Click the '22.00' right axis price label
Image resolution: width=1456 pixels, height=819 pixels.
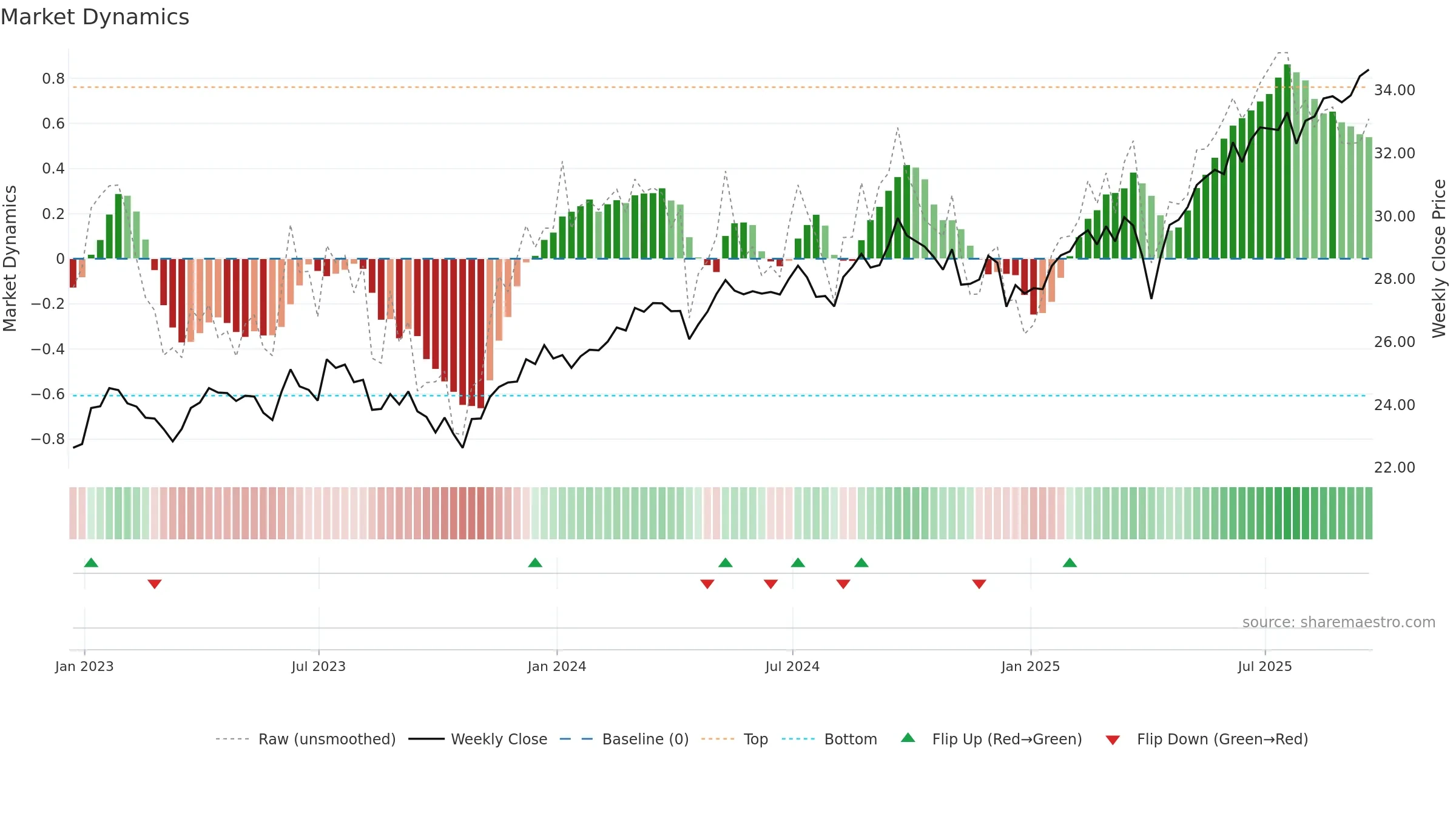point(1395,467)
